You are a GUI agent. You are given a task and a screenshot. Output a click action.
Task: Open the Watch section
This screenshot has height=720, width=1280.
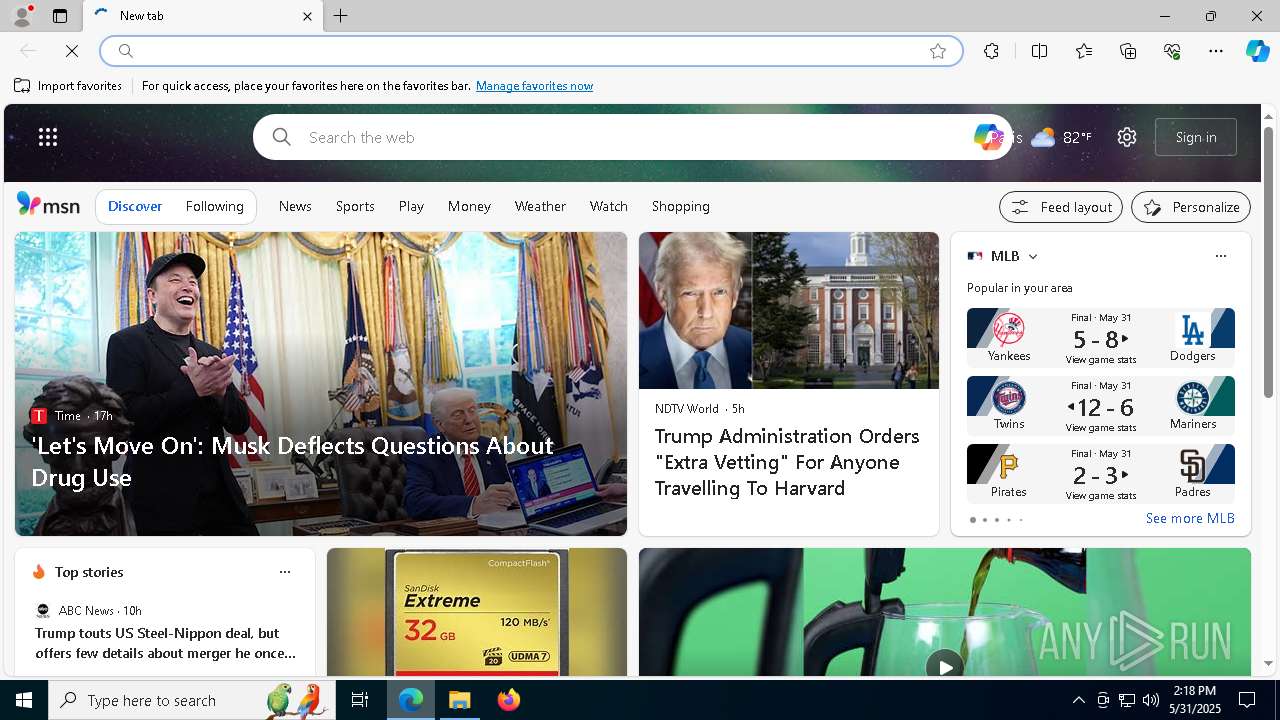click(x=608, y=206)
